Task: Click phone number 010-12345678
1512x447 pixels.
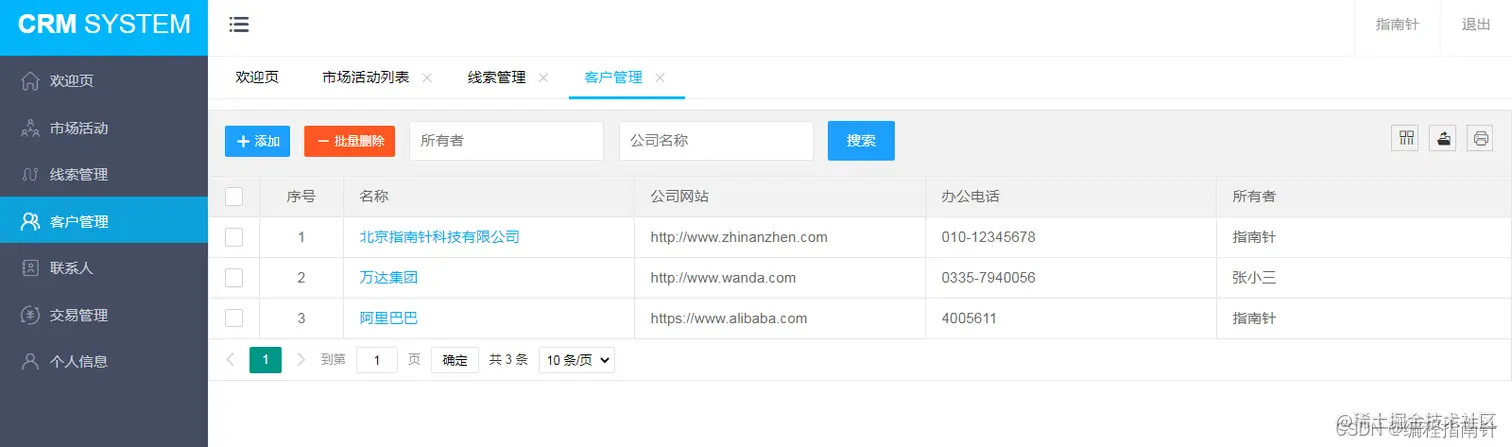Action: tap(989, 237)
